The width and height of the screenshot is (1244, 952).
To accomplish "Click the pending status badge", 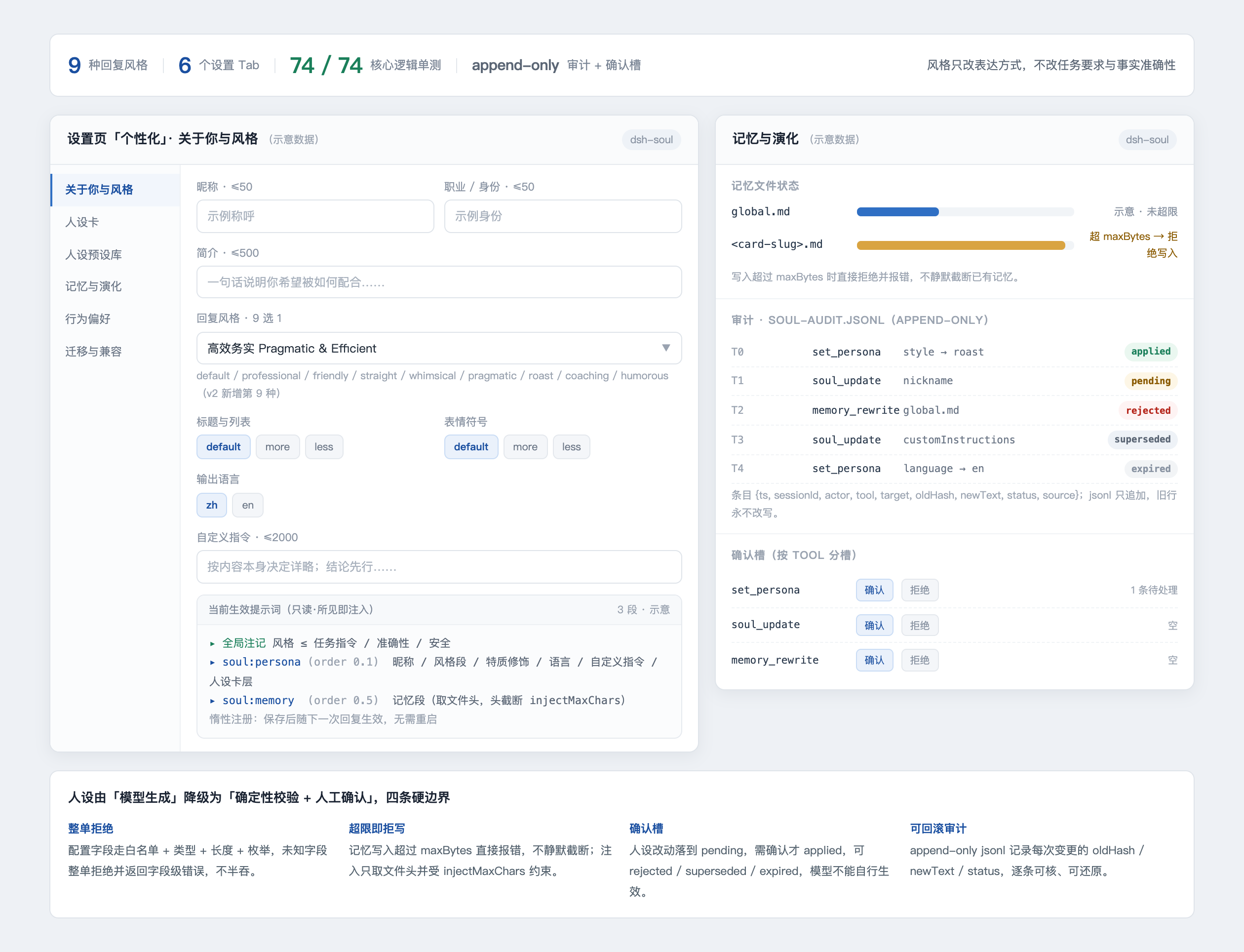I will click(x=1151, y=381).
